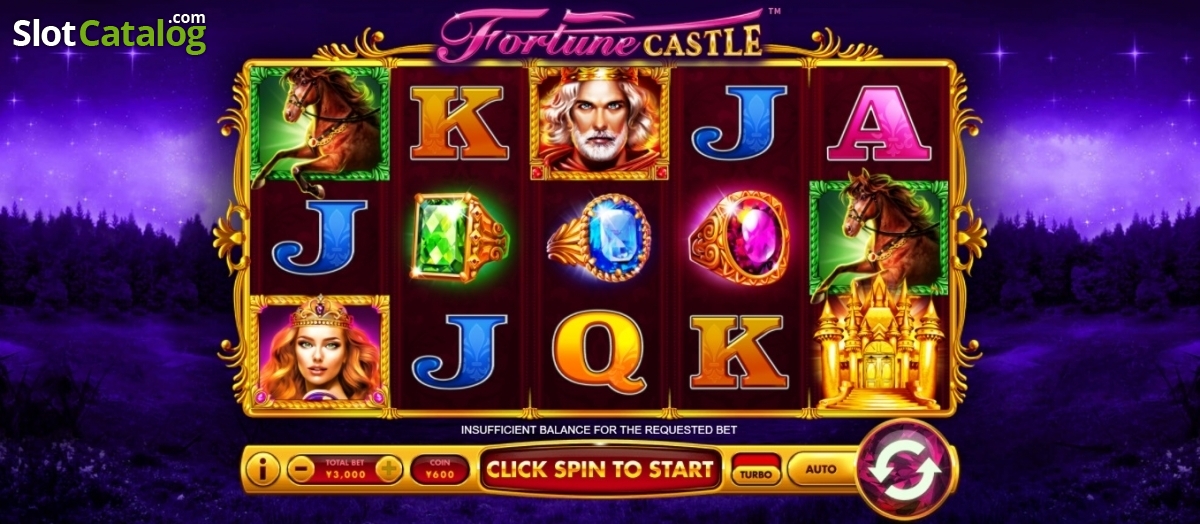The width and height of the screenshot is (1200, 524).
Task: Click the blue sapphire ring symbol
Action: tap(600, 238)
